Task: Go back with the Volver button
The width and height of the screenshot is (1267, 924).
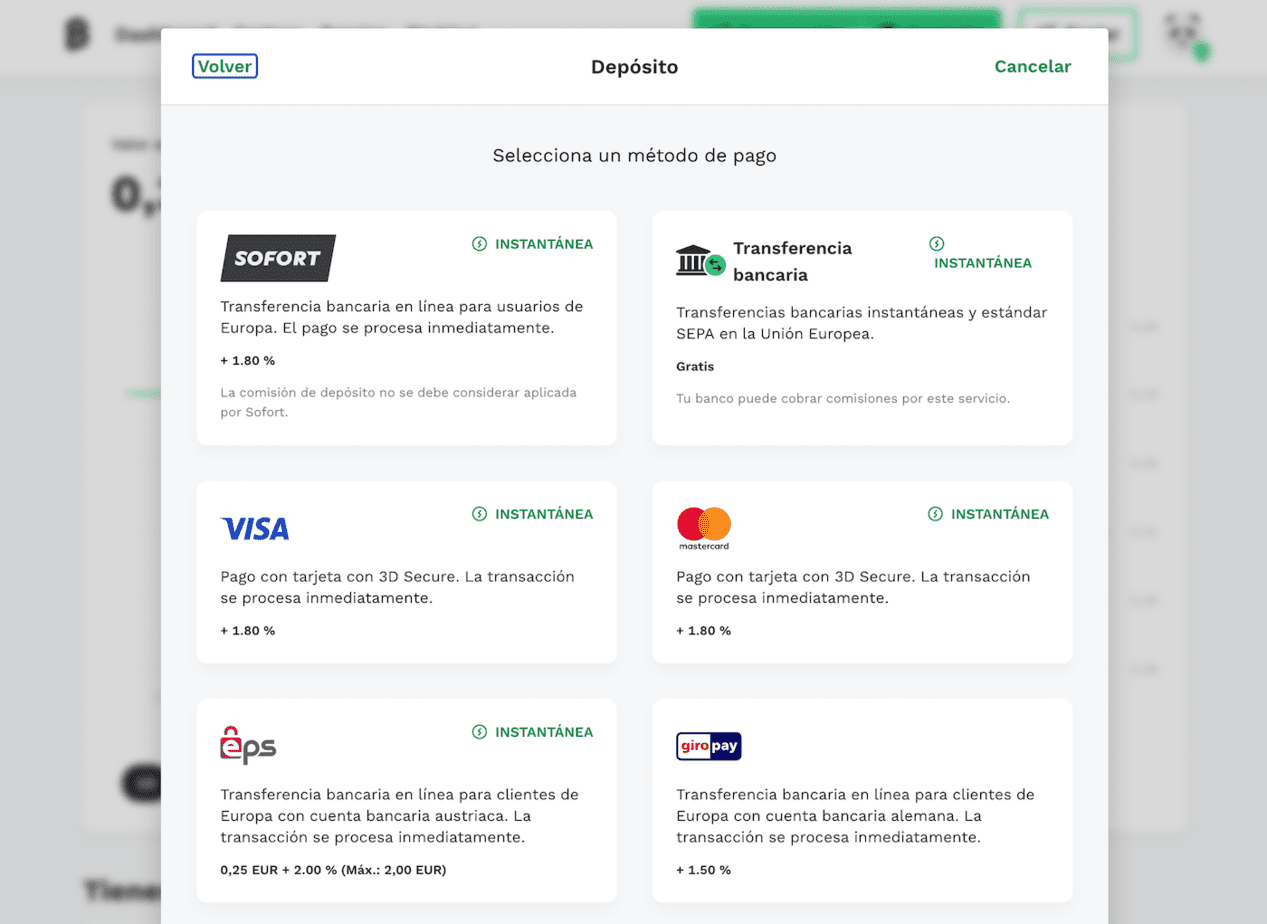Action: (225, 66)
